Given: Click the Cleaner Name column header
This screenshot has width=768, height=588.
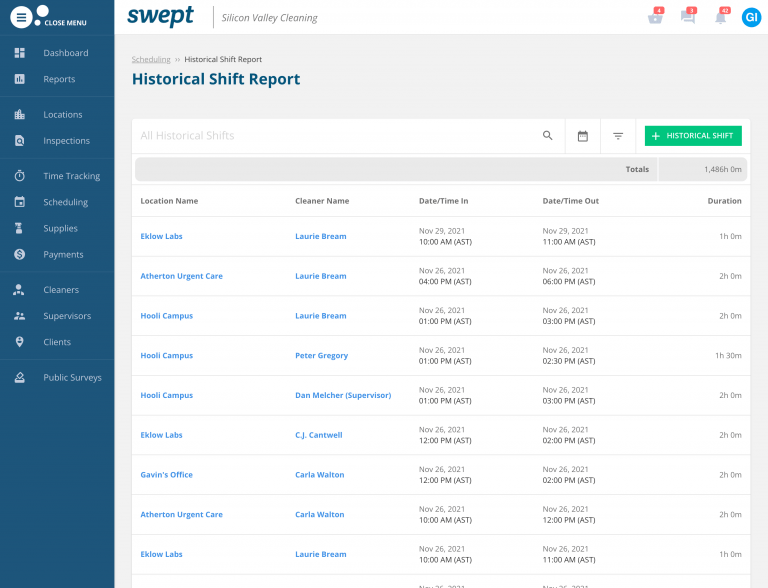Looking at the screenshot, I should [322, 201].
